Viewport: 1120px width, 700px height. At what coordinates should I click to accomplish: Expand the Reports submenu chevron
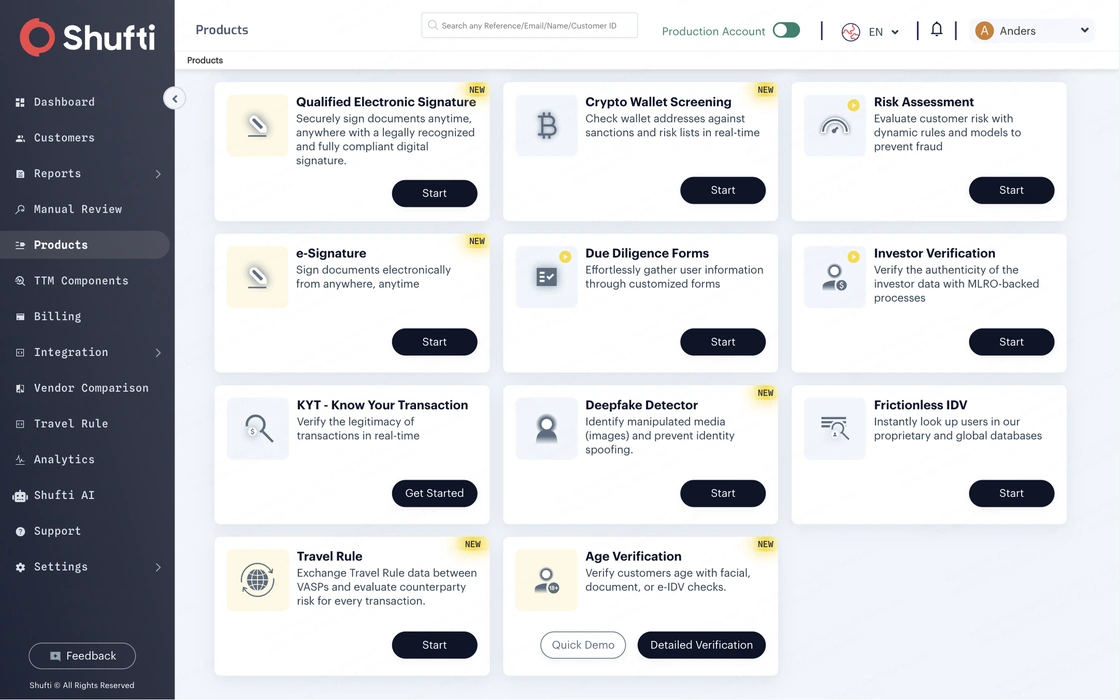158,174
